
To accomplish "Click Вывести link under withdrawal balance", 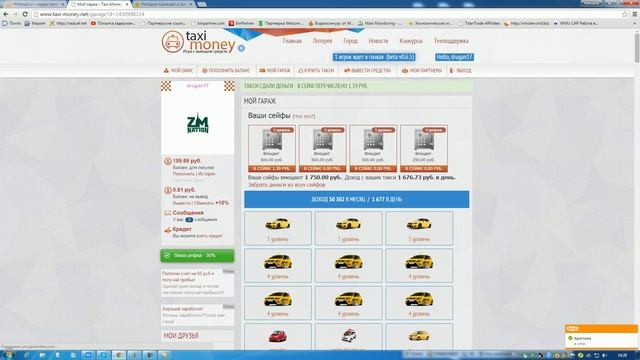I will pos(181,203).
